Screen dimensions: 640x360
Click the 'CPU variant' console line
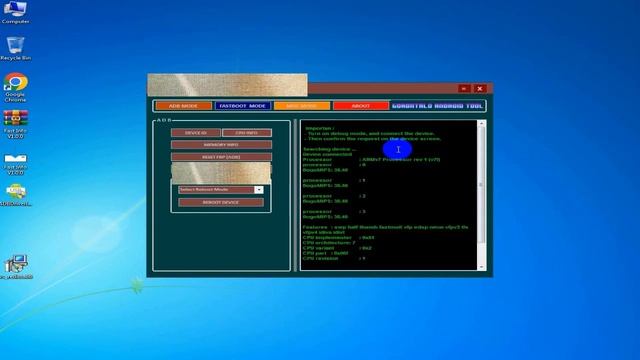point(337,248)
